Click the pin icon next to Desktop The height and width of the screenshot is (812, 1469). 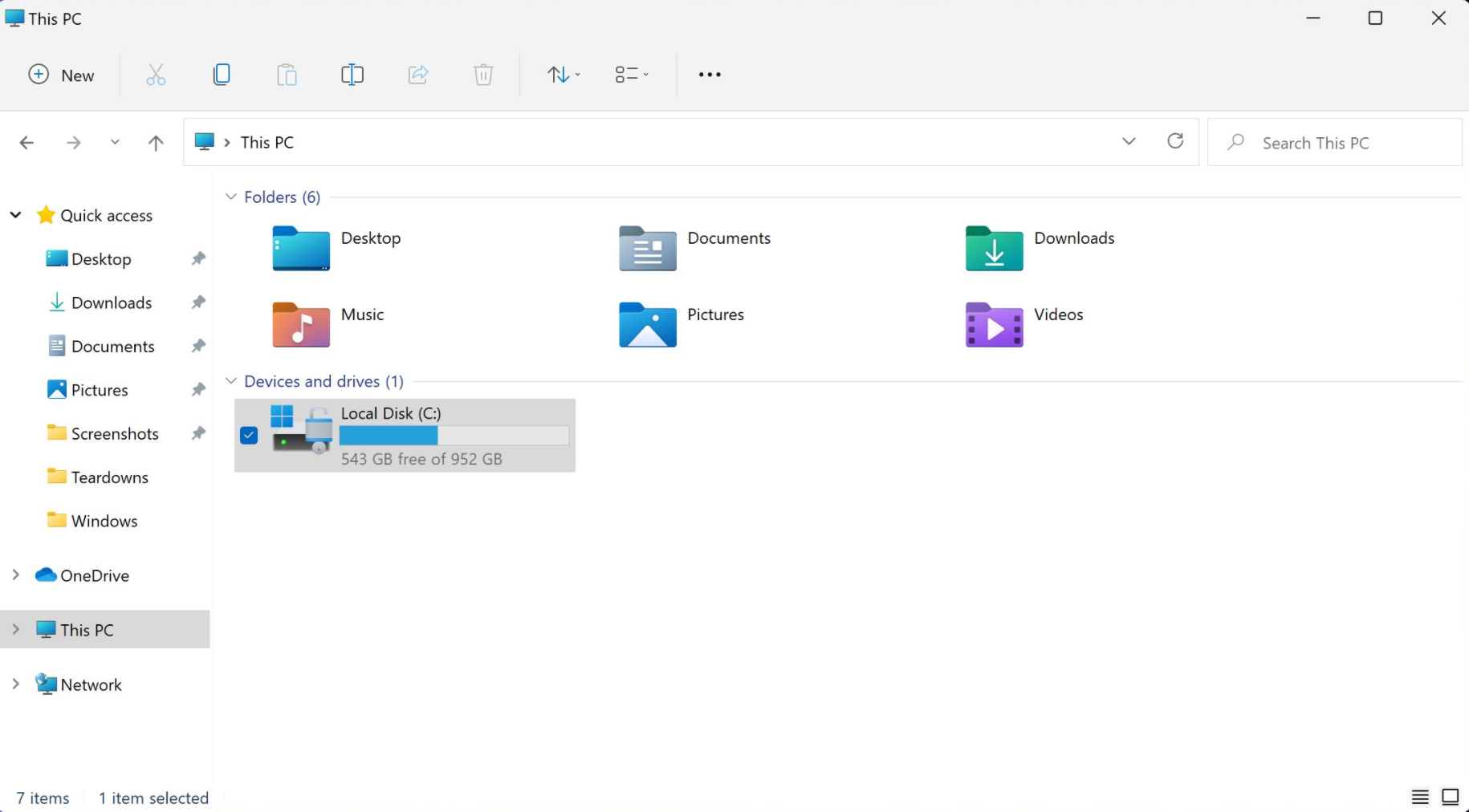[198, 258]
